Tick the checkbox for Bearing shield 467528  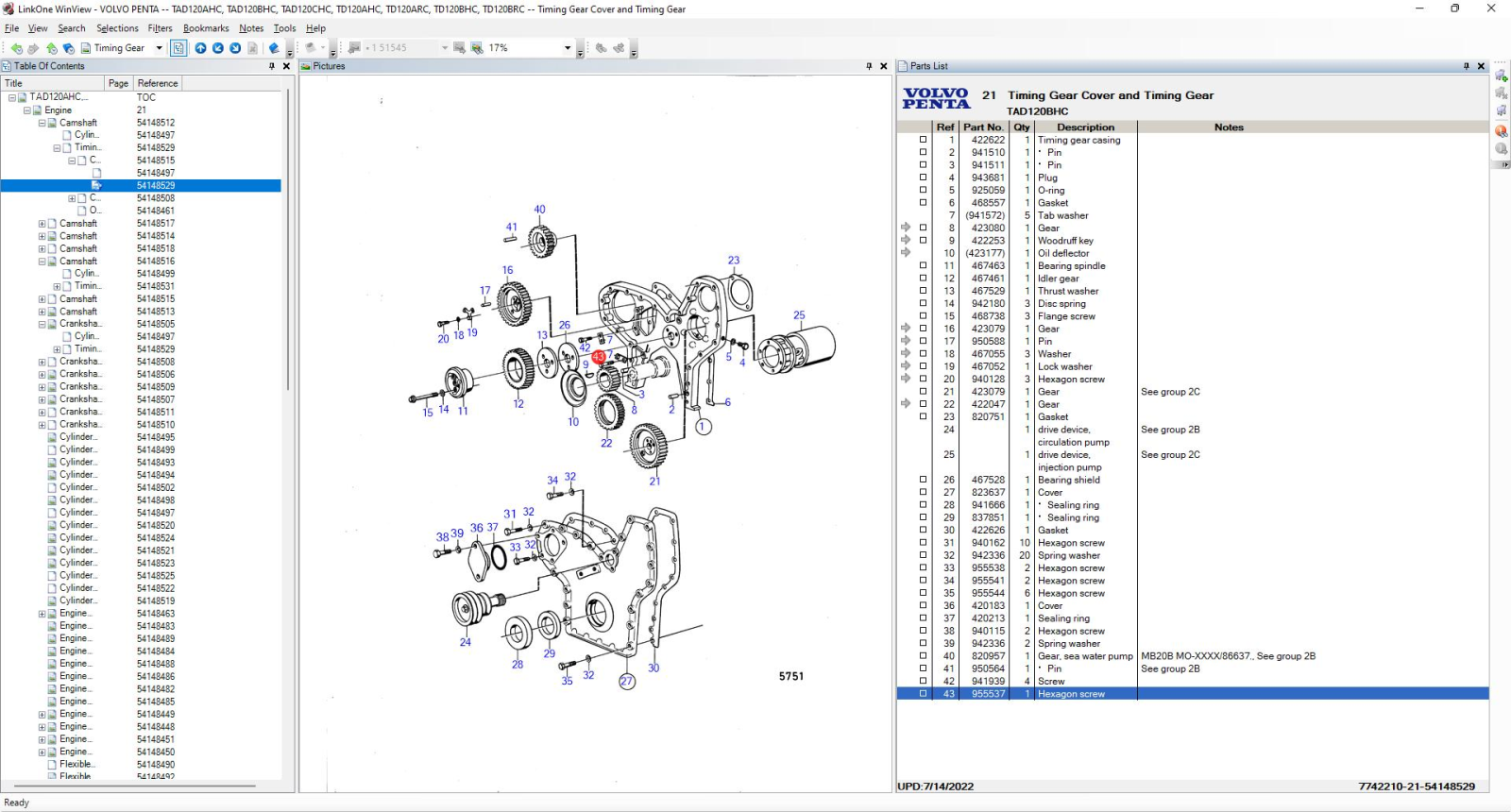click(923, 480)
